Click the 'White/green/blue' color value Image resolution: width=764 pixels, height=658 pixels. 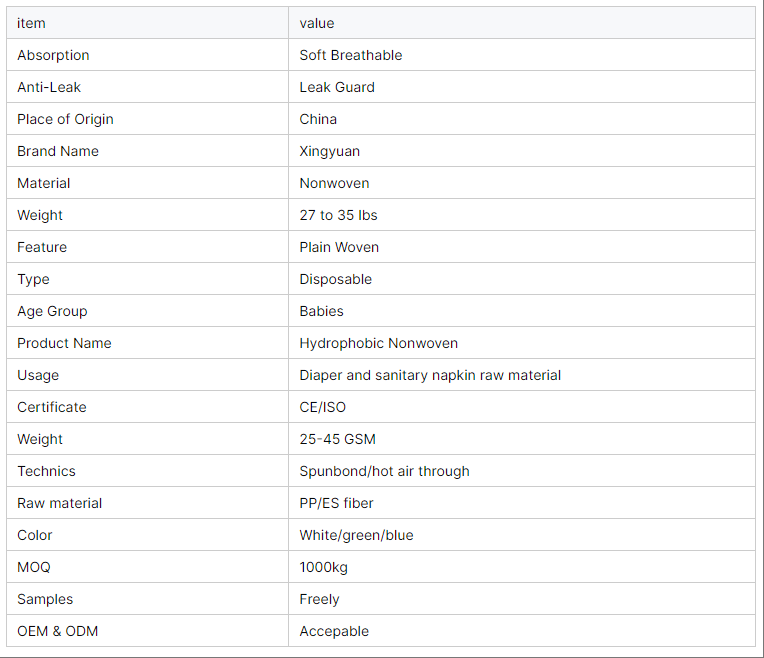[356, 535]
